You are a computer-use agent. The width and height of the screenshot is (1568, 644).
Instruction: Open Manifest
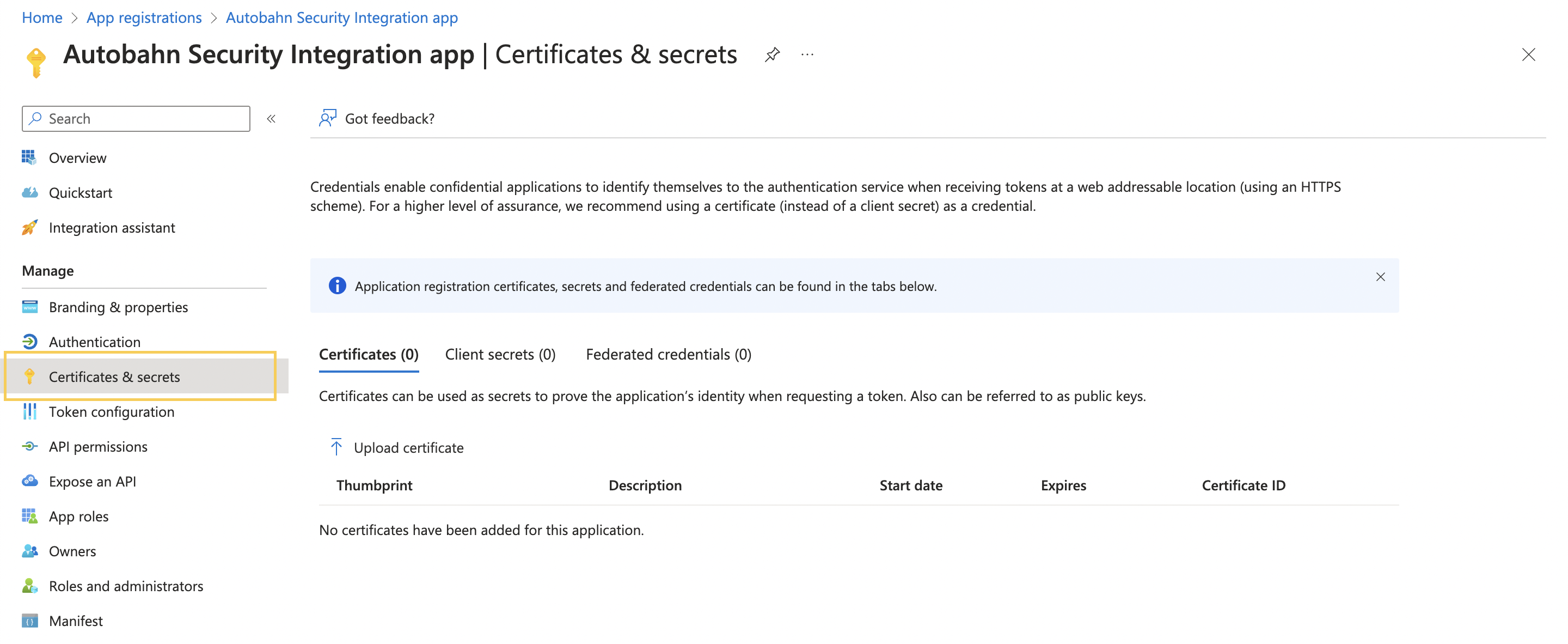tap(76, 621)
